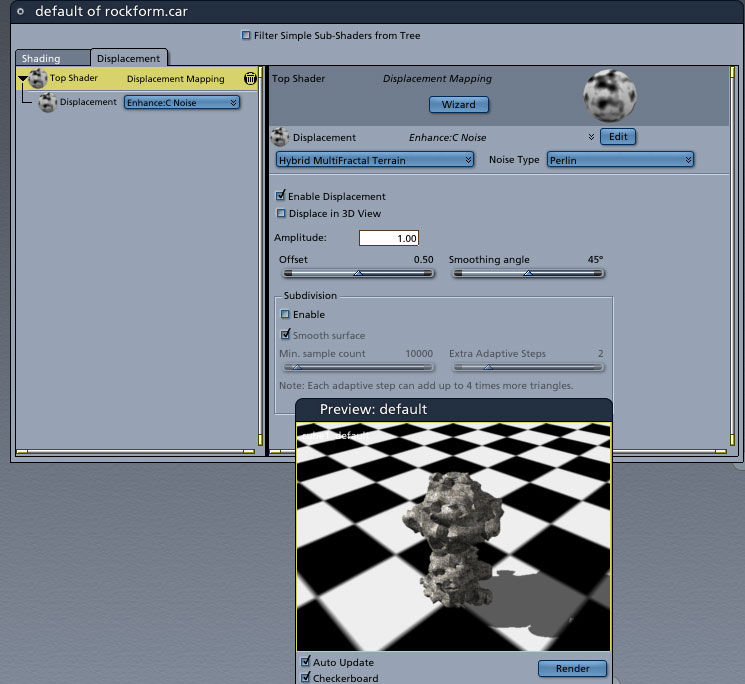Click the Render button in preview

pyautogui.click(x=572, y=668)
